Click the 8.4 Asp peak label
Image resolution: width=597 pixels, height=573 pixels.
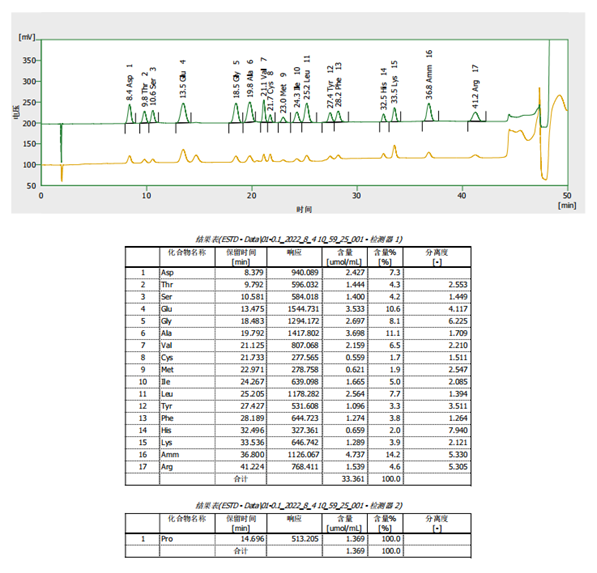coord(129,82)
